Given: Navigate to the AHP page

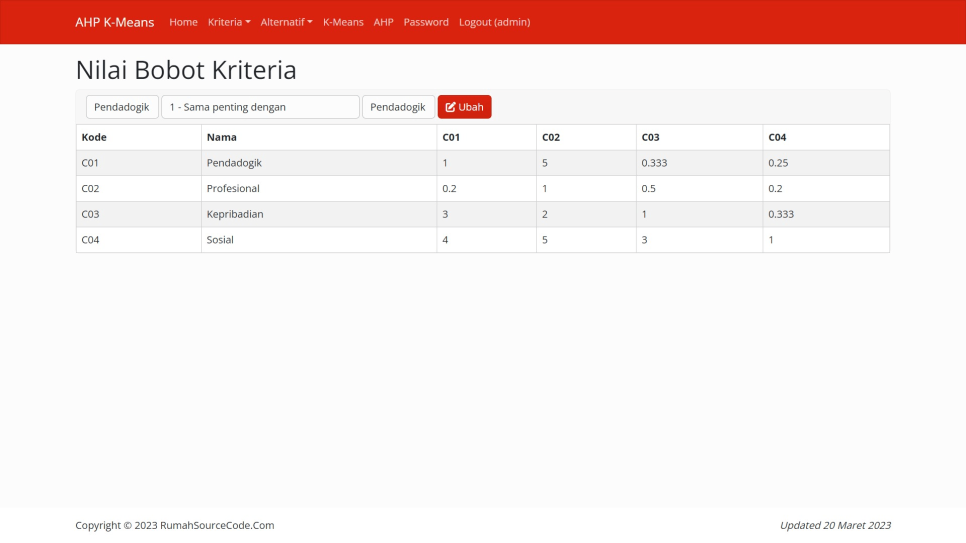Looking at the screenshot, I should pyautogui.click(x=384, y=22).
